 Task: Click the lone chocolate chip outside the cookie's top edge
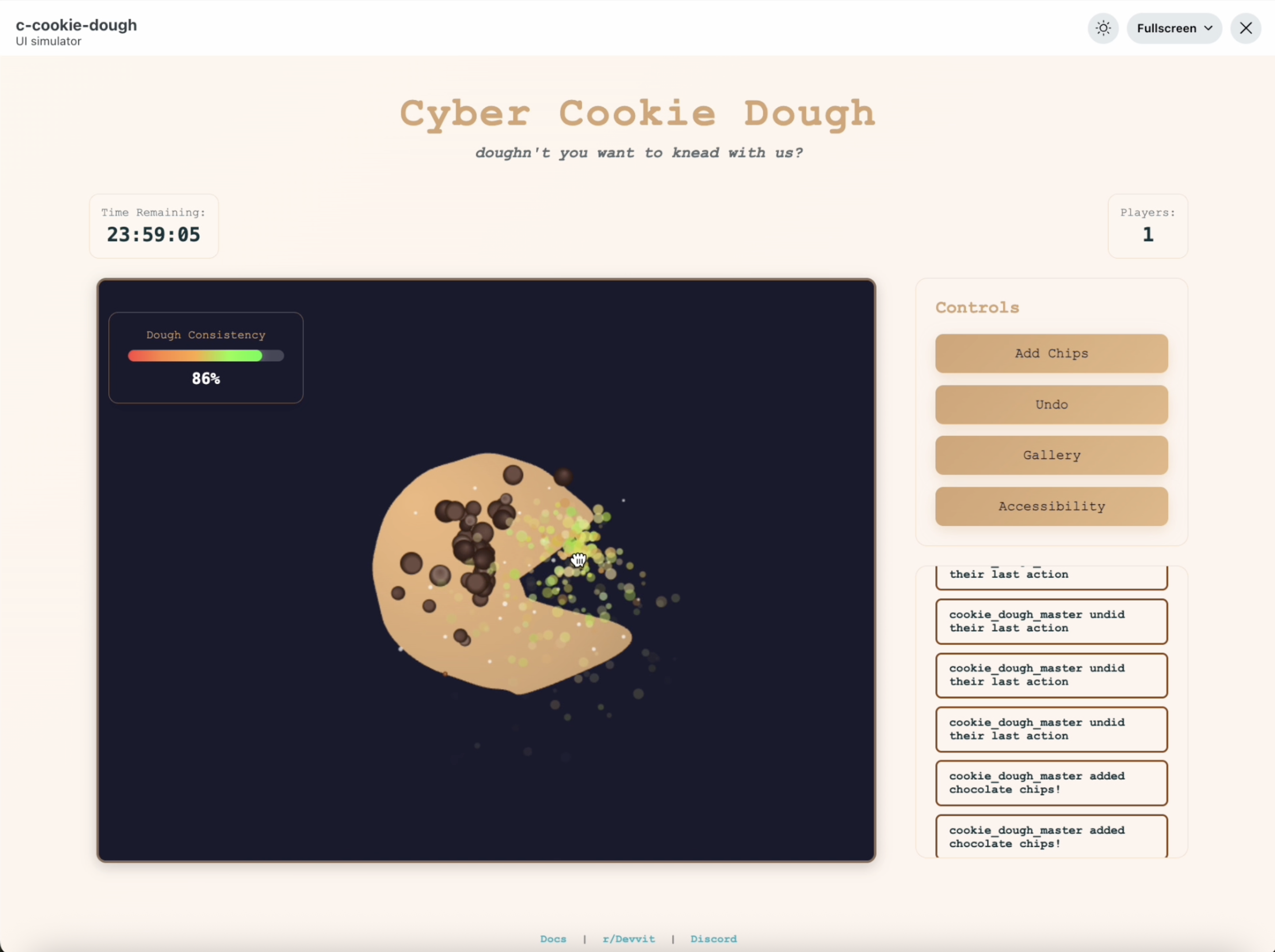[x=563, y=476]
